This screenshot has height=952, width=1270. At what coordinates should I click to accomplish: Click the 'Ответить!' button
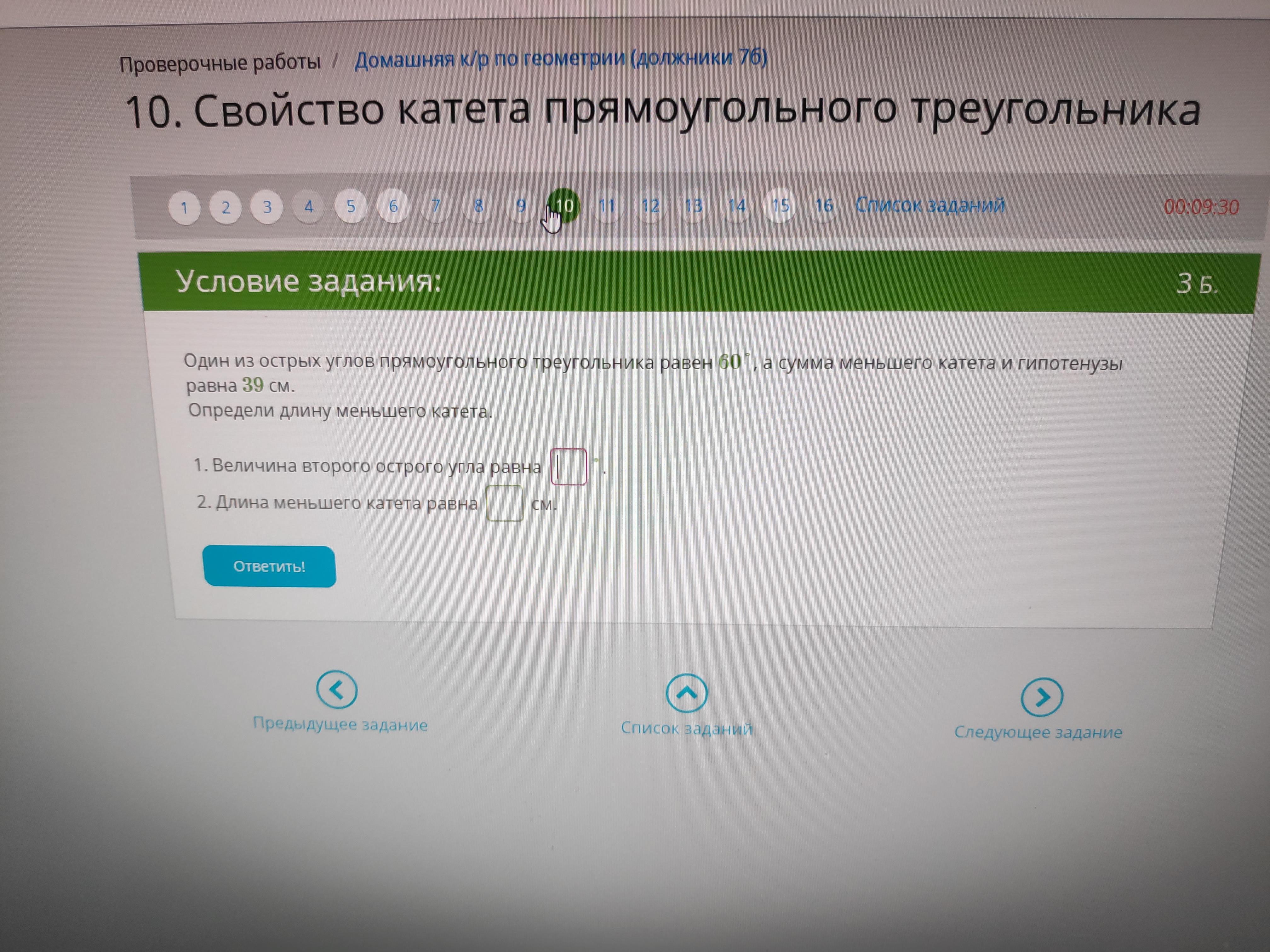pos(269,566)
